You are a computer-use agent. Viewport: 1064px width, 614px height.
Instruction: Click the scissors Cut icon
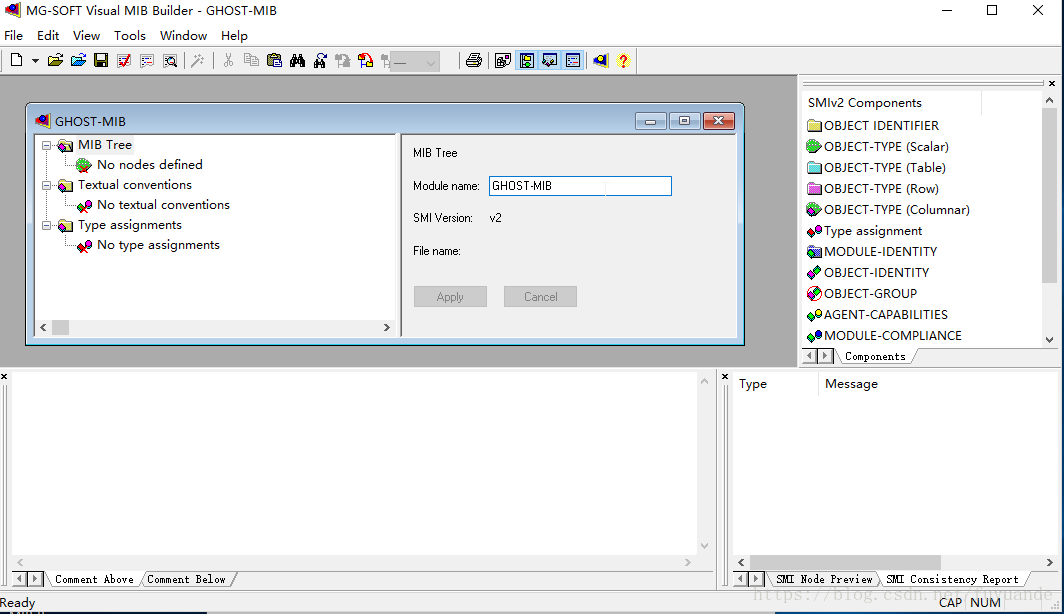[228, 60]
